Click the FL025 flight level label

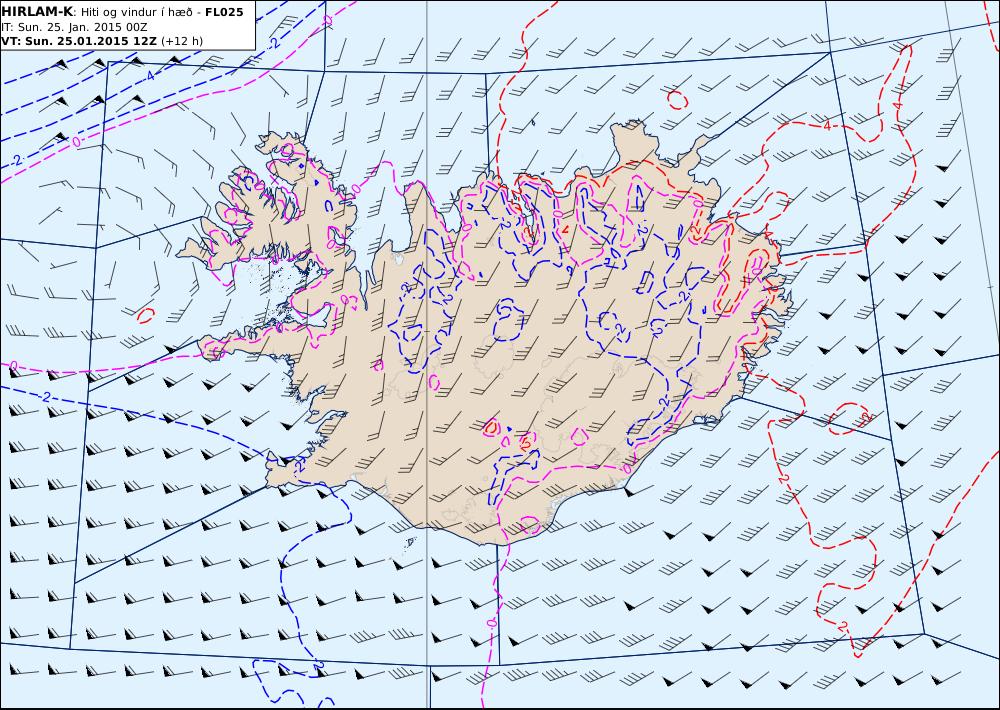click(224, 12)
